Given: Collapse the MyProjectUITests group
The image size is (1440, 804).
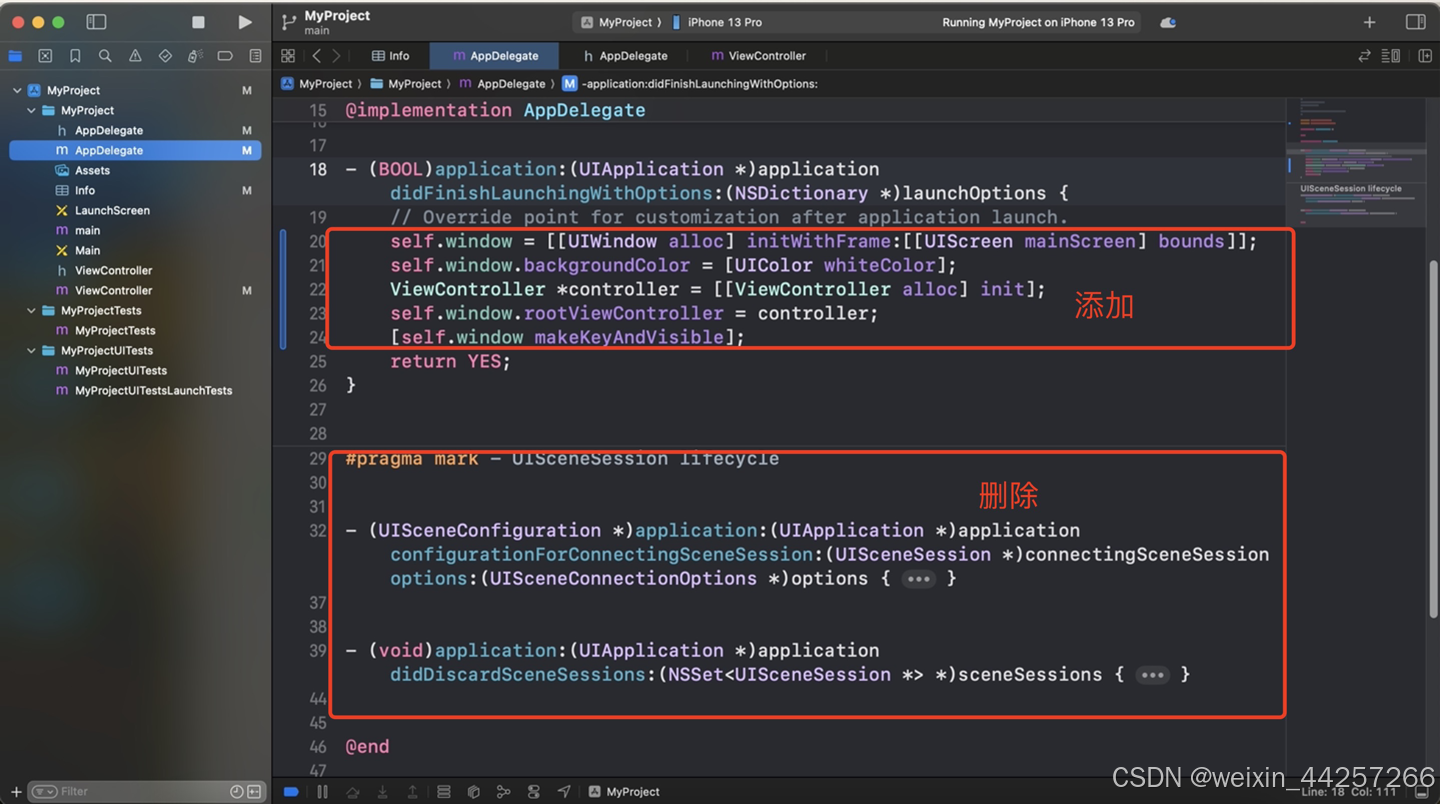Looking at the screenshot, I should (x=30, y=350).
